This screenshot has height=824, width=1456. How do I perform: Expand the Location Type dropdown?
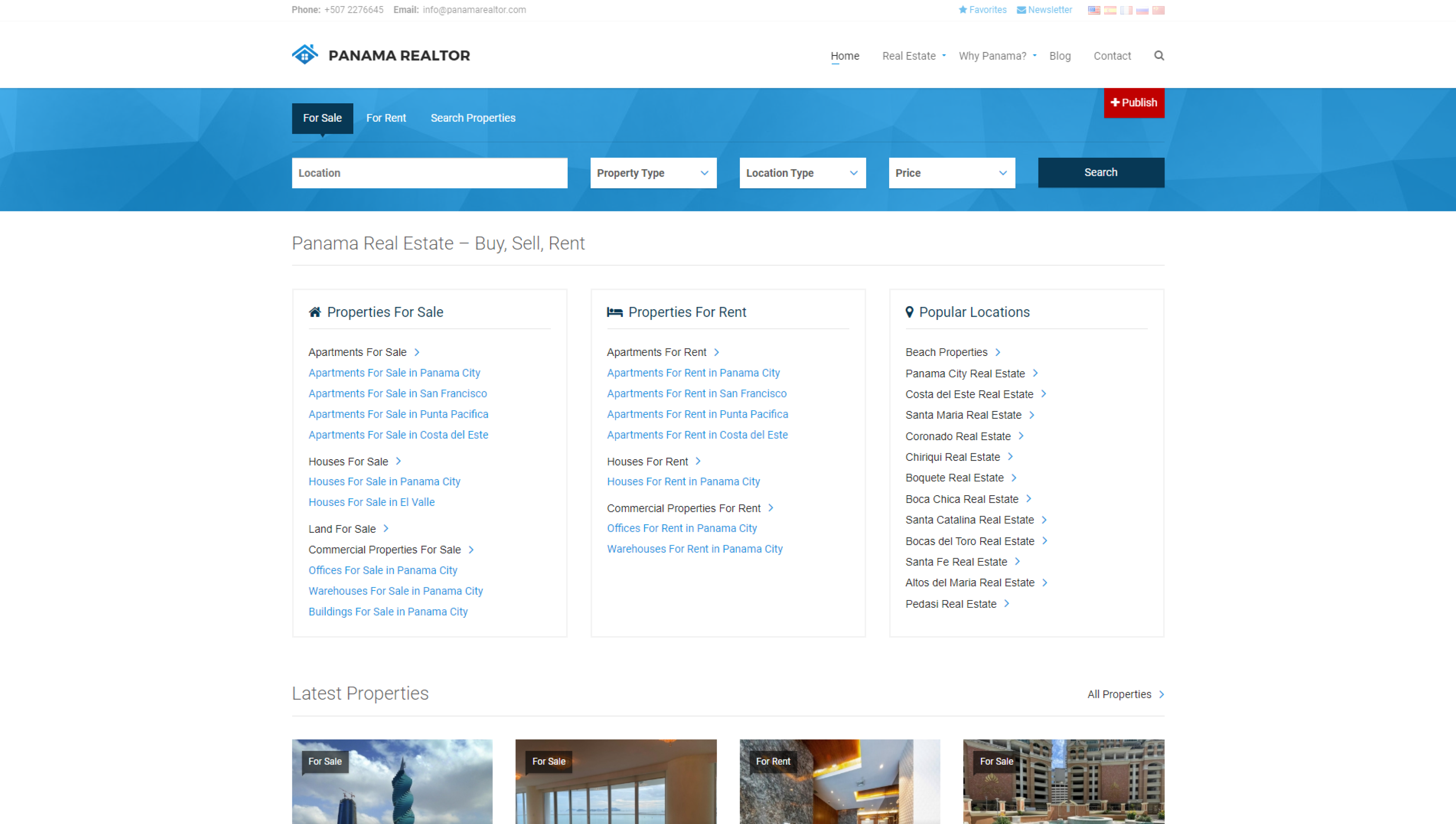[802, 172]
